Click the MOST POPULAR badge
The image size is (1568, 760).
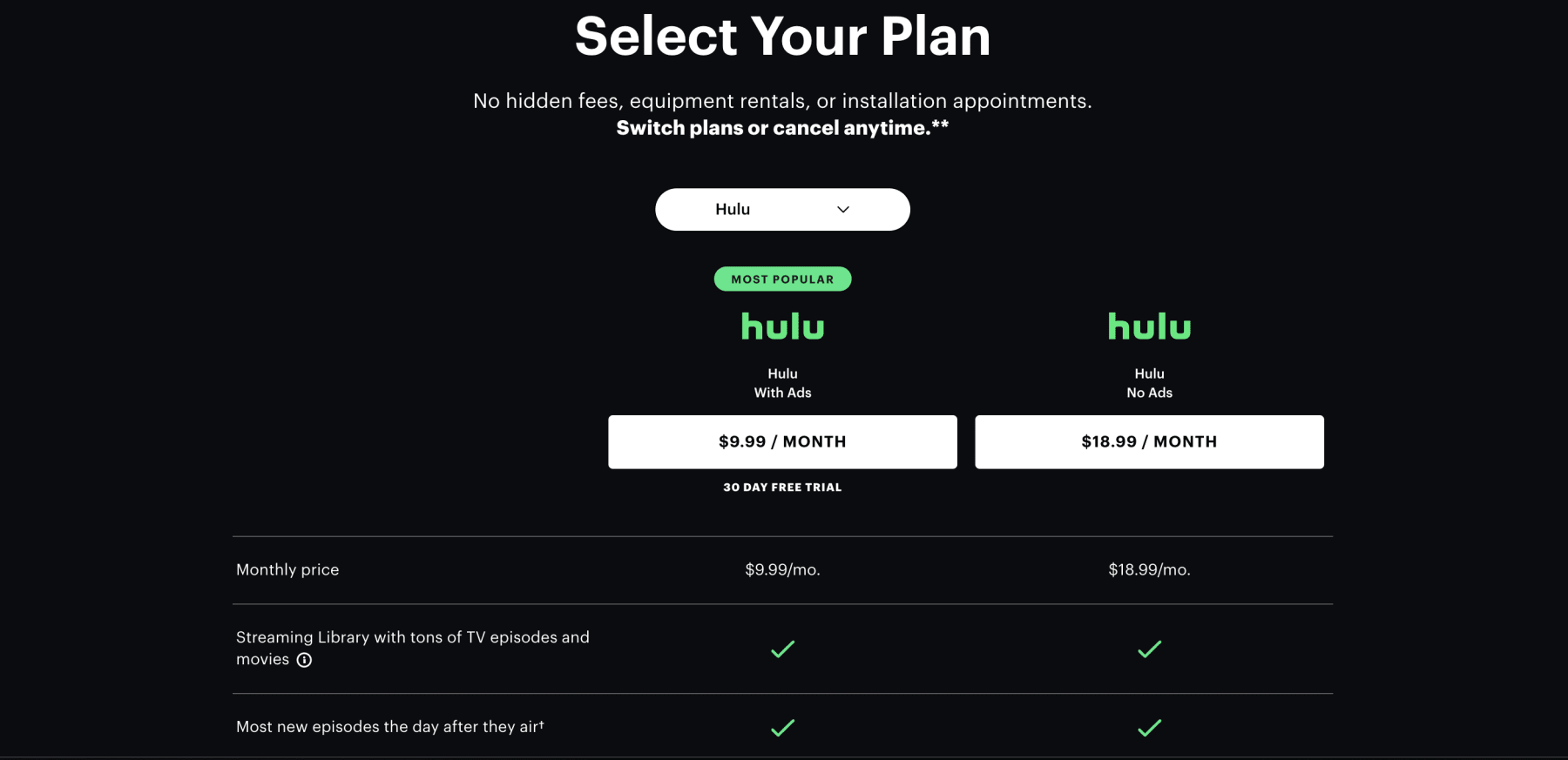point(782,279)
